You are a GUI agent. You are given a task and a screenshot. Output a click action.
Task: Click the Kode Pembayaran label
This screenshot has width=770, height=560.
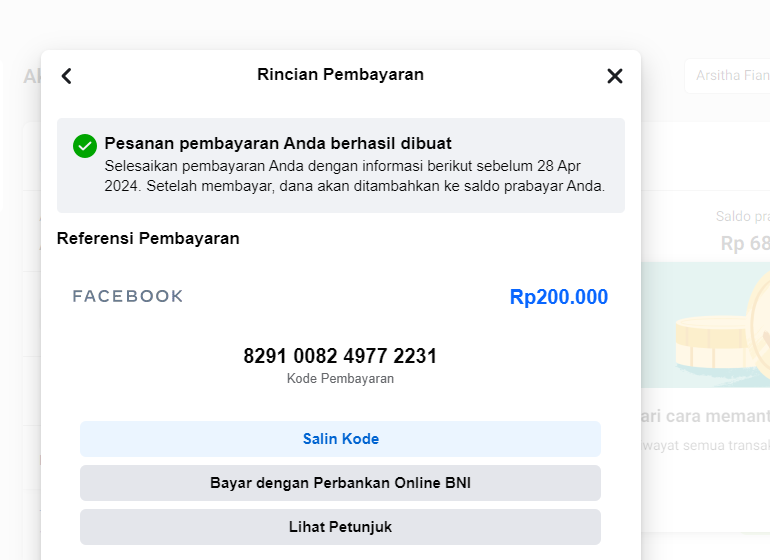click(340, 379)
